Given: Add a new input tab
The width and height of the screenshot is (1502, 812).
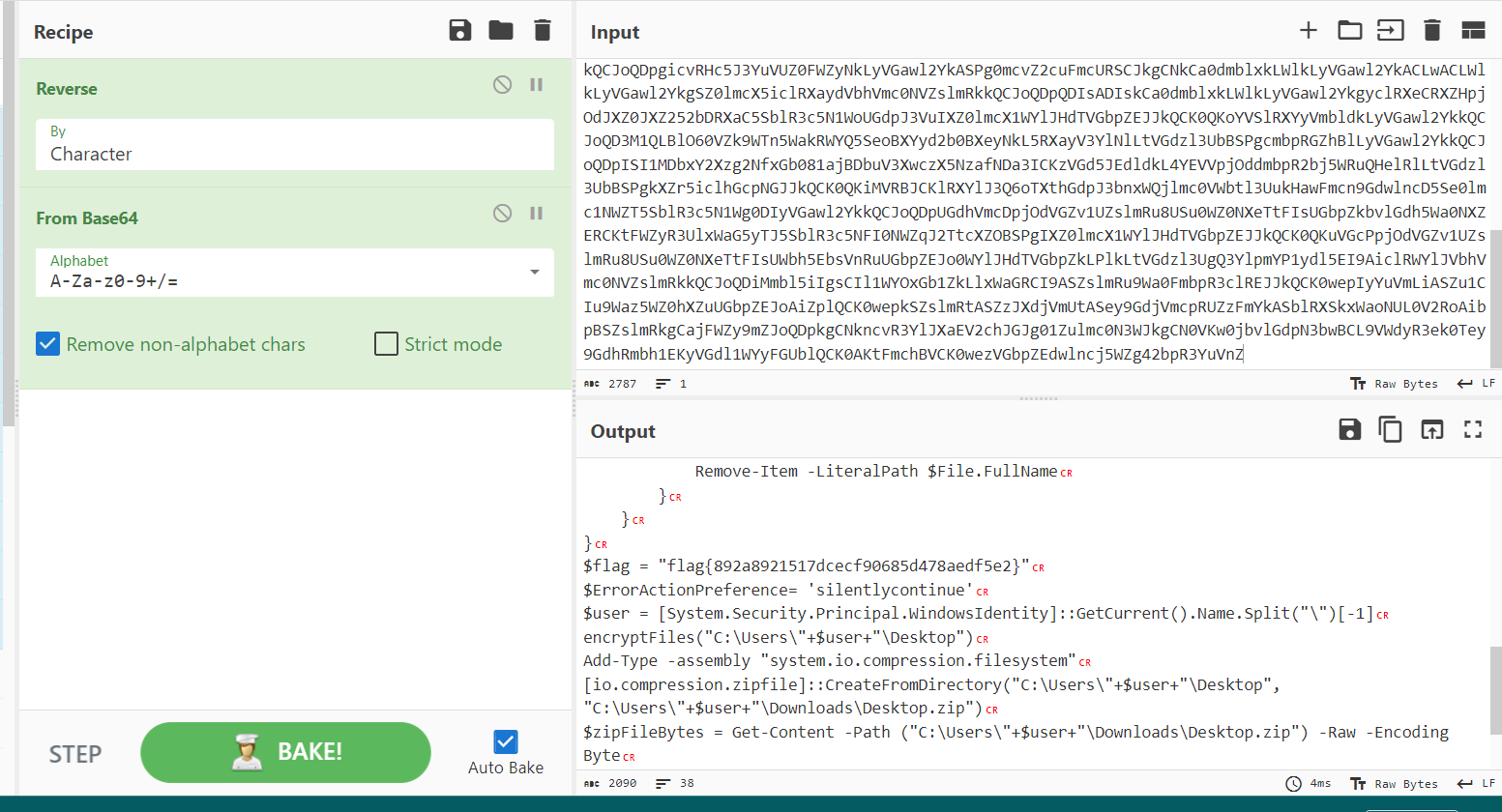Looking at the screenshot, I should (x=1309, y=31).
